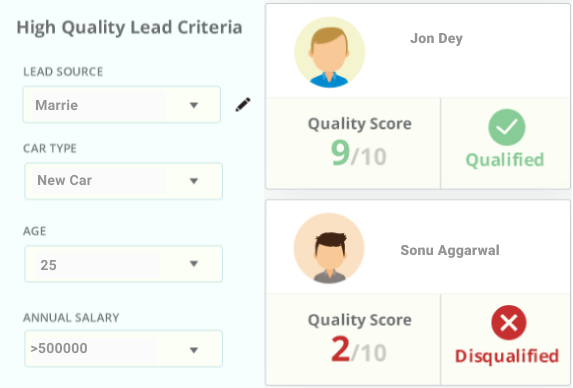Open the Age dropdown arrow
Viewport: 573px width, 388px height.
tap(194, 263)
